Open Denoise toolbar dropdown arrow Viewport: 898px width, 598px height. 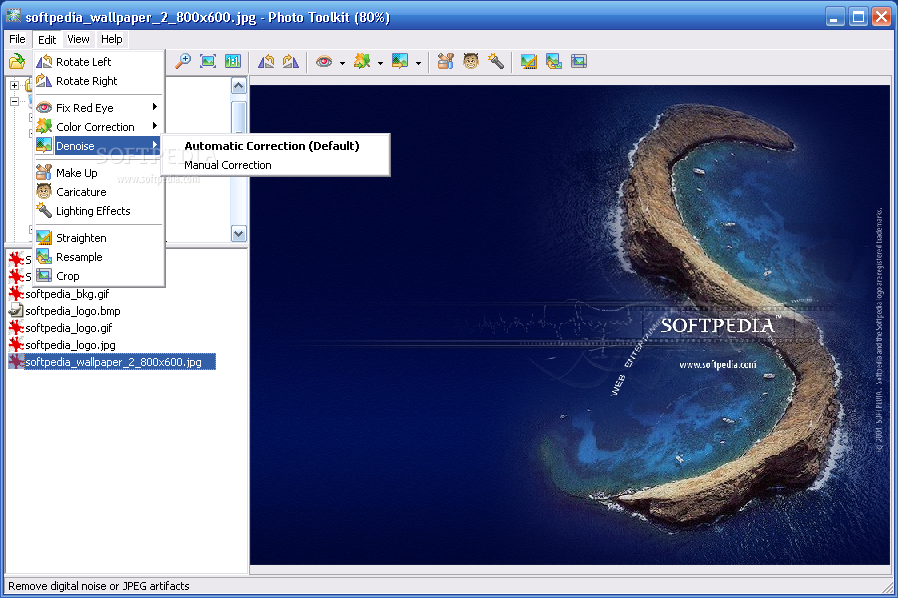pos(419,62)
